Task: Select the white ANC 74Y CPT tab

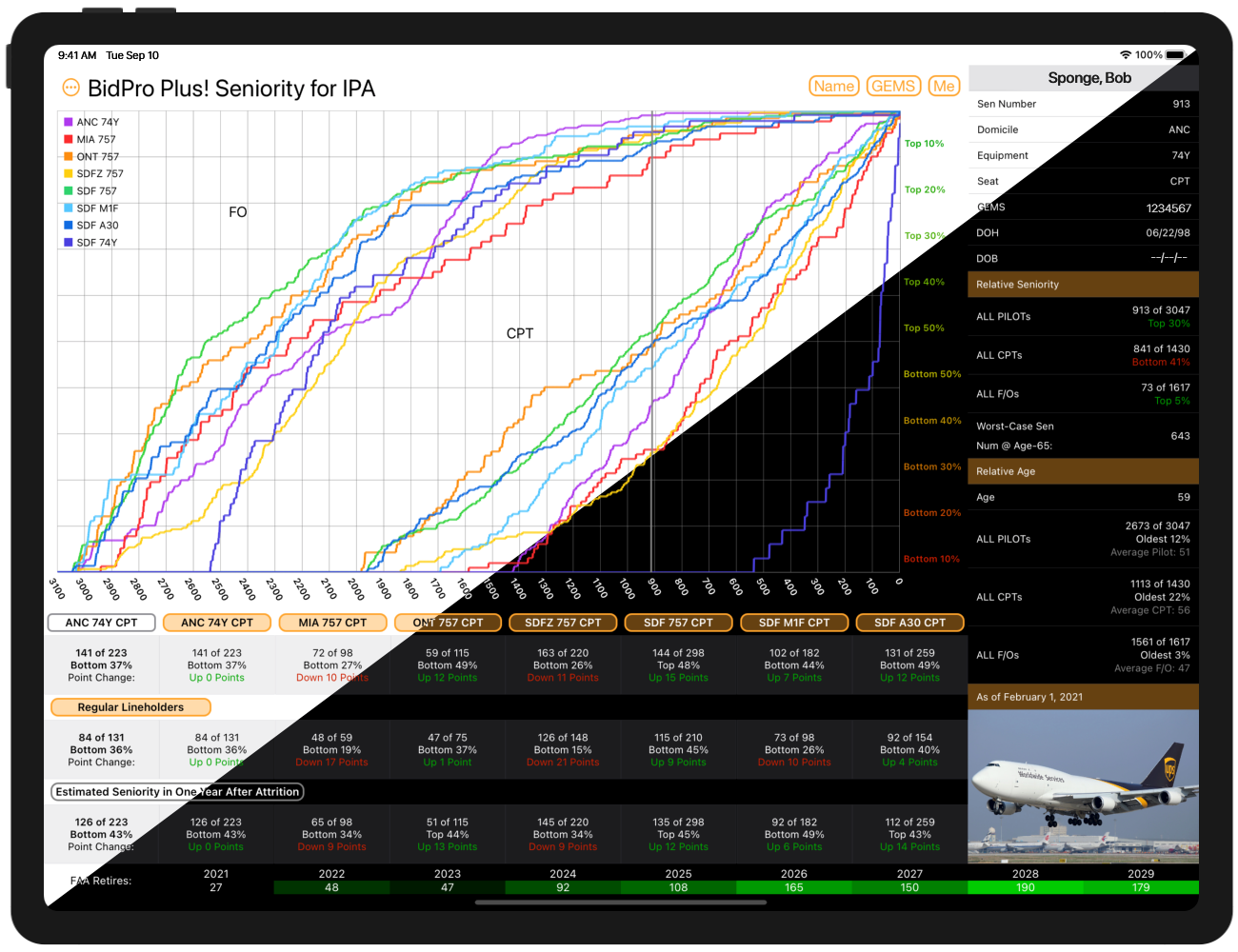Action: coord(101,623)
